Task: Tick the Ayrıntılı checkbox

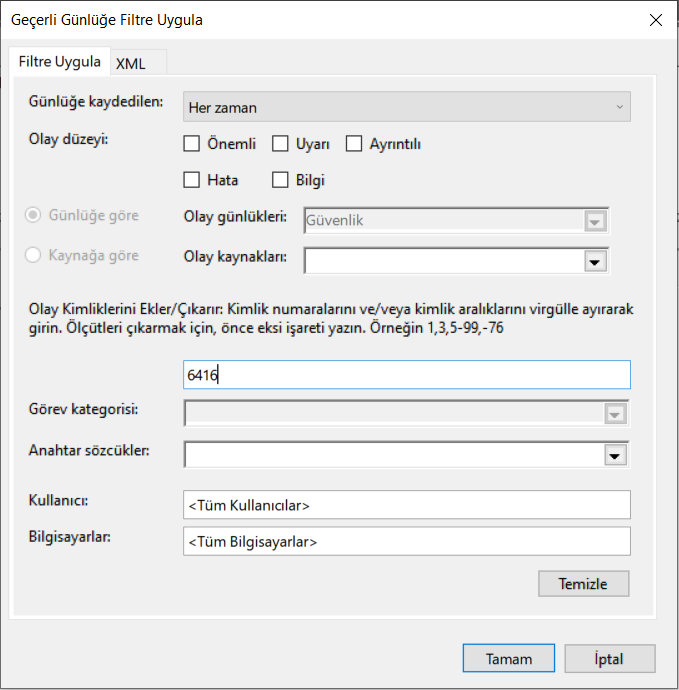Action: pyautogui.click(x=354, y=144)
